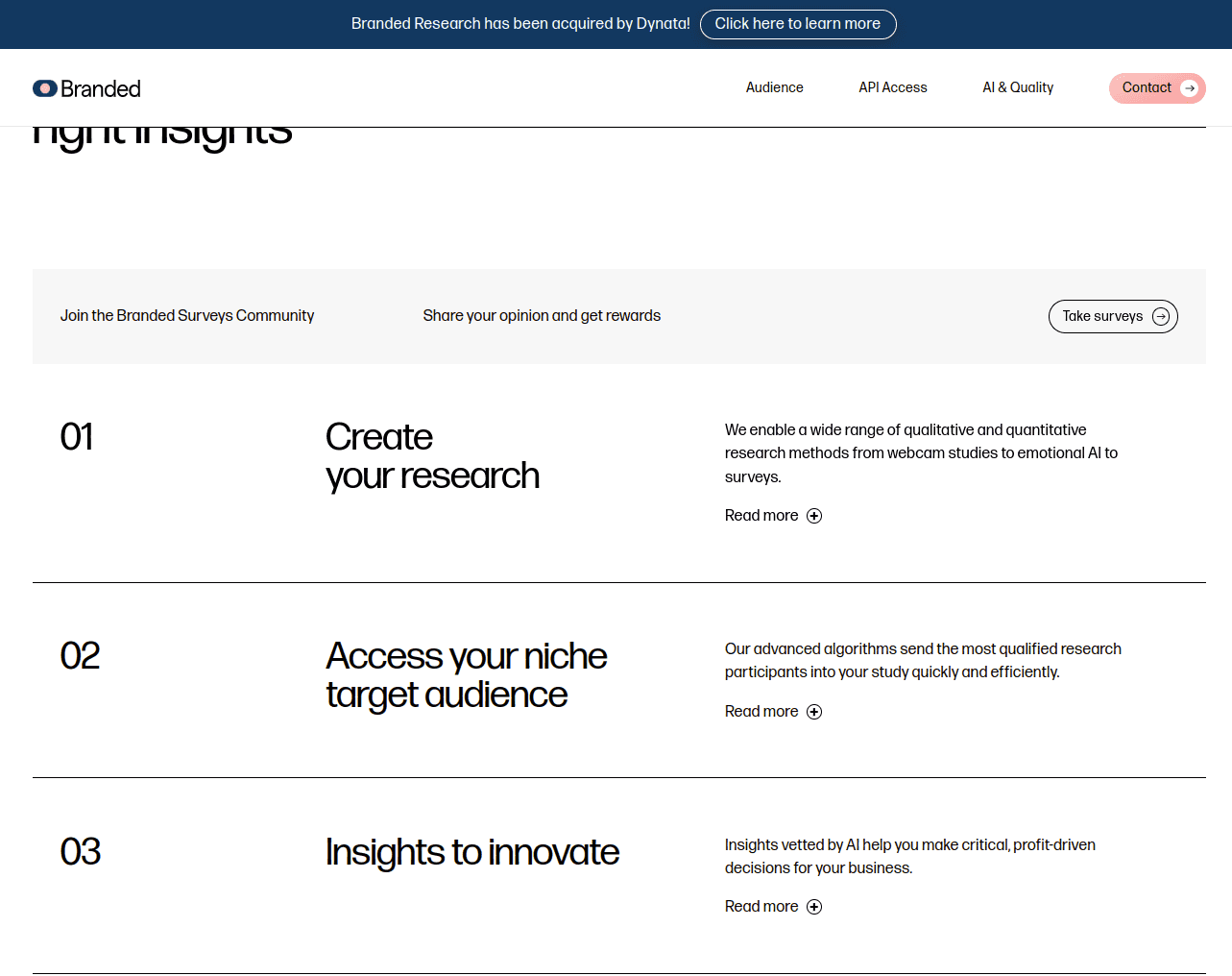This screenshot has width=1232, height=976.
Task: Click 'Access your niche target audience' heading
Action: (466, 675)
